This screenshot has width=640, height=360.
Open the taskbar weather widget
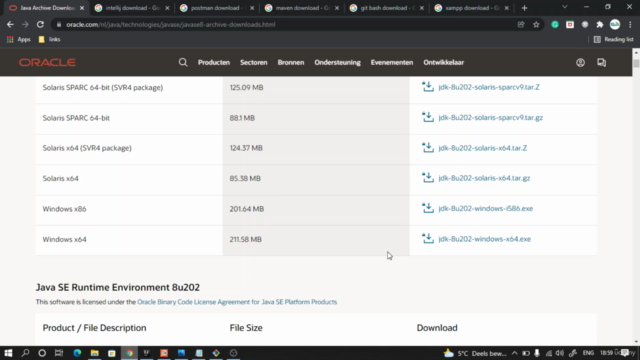(x=476, y=353)
